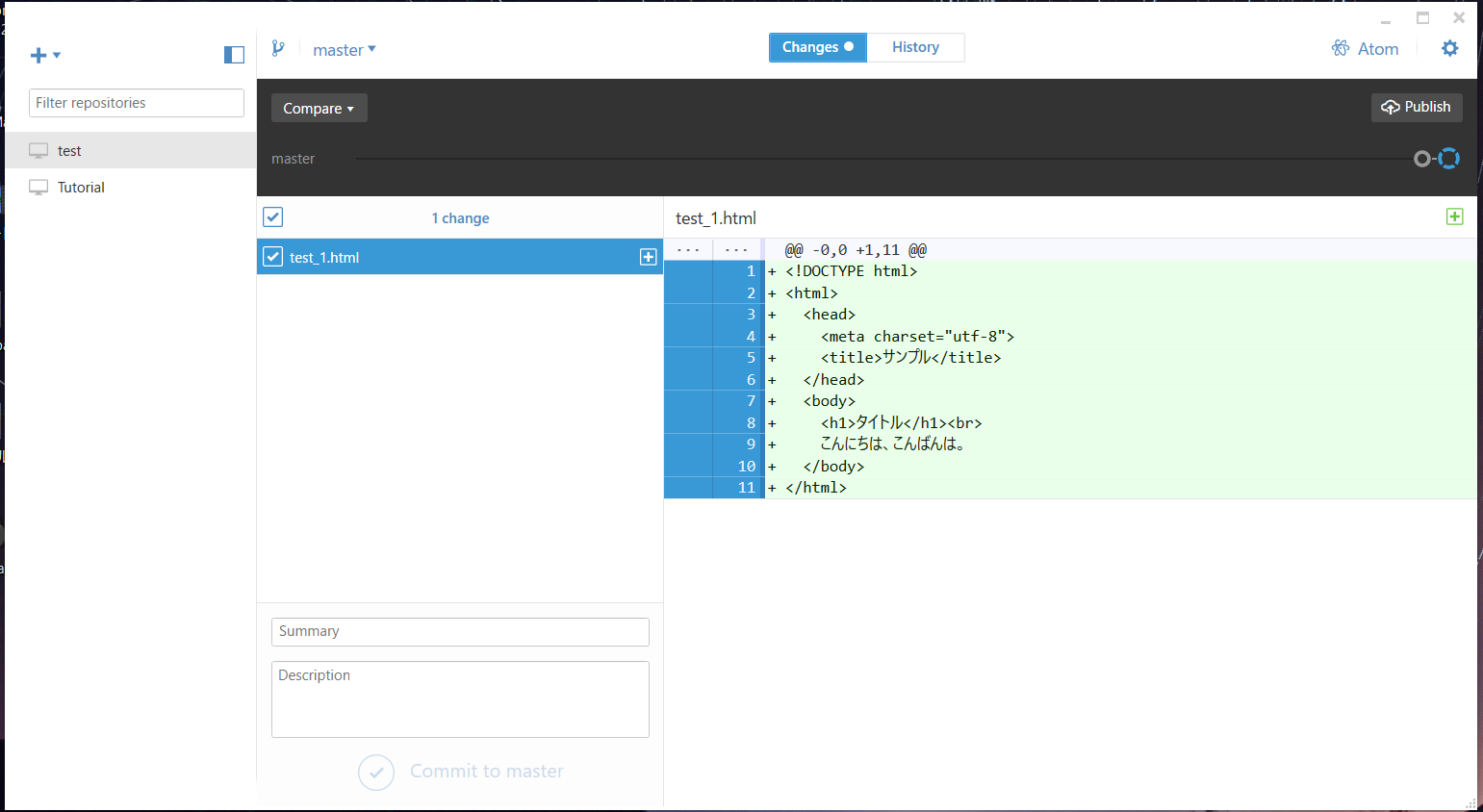Click the hollow commit marker on the timeline

coord(1421,159)
